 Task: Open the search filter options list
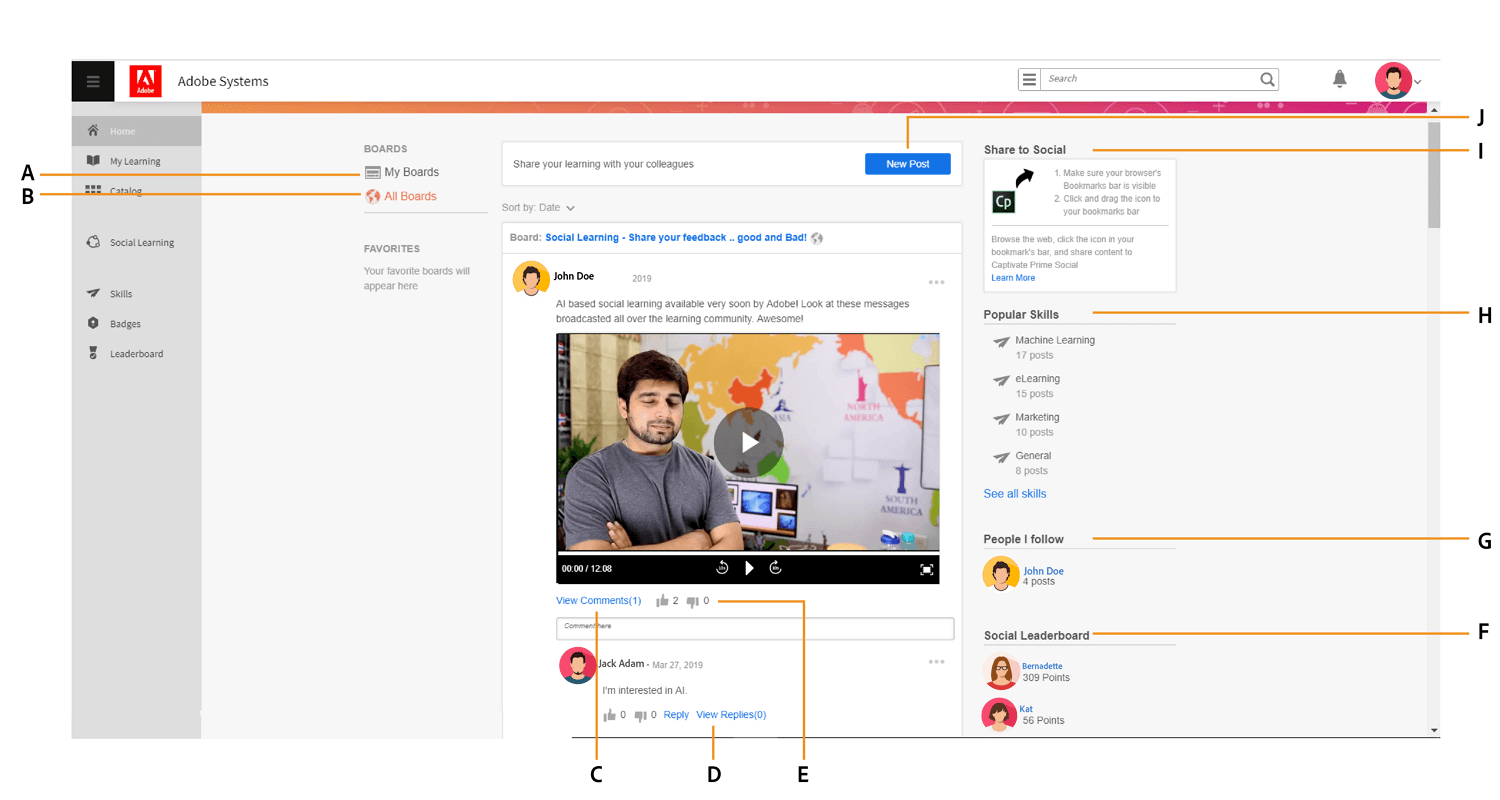coord(1029,80)
